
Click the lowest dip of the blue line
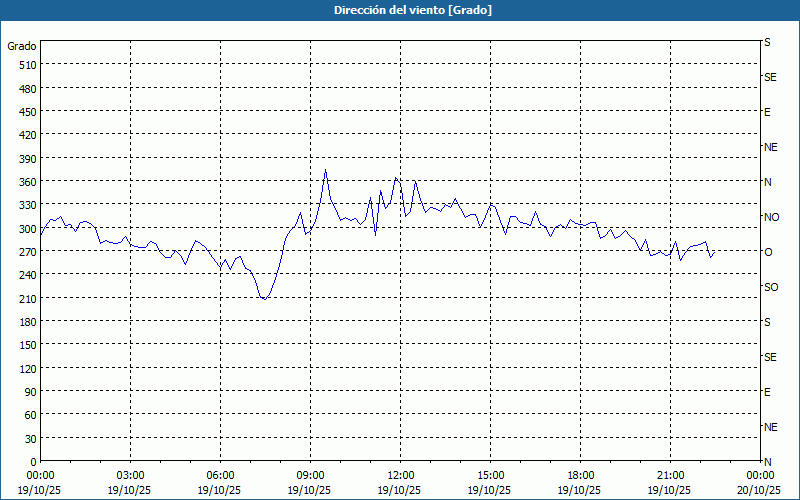point(264,299)
